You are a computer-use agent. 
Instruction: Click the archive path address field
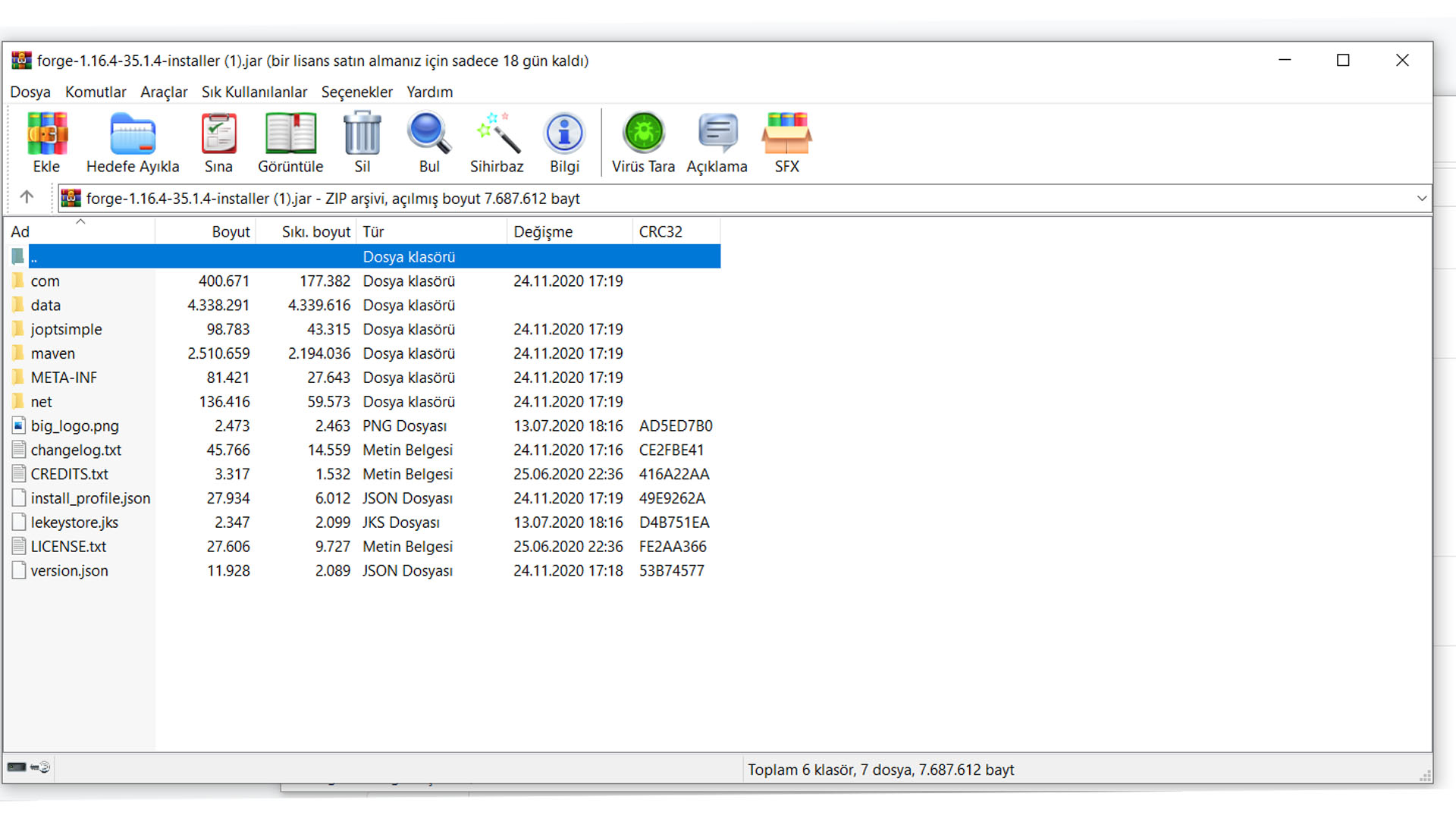745,199
